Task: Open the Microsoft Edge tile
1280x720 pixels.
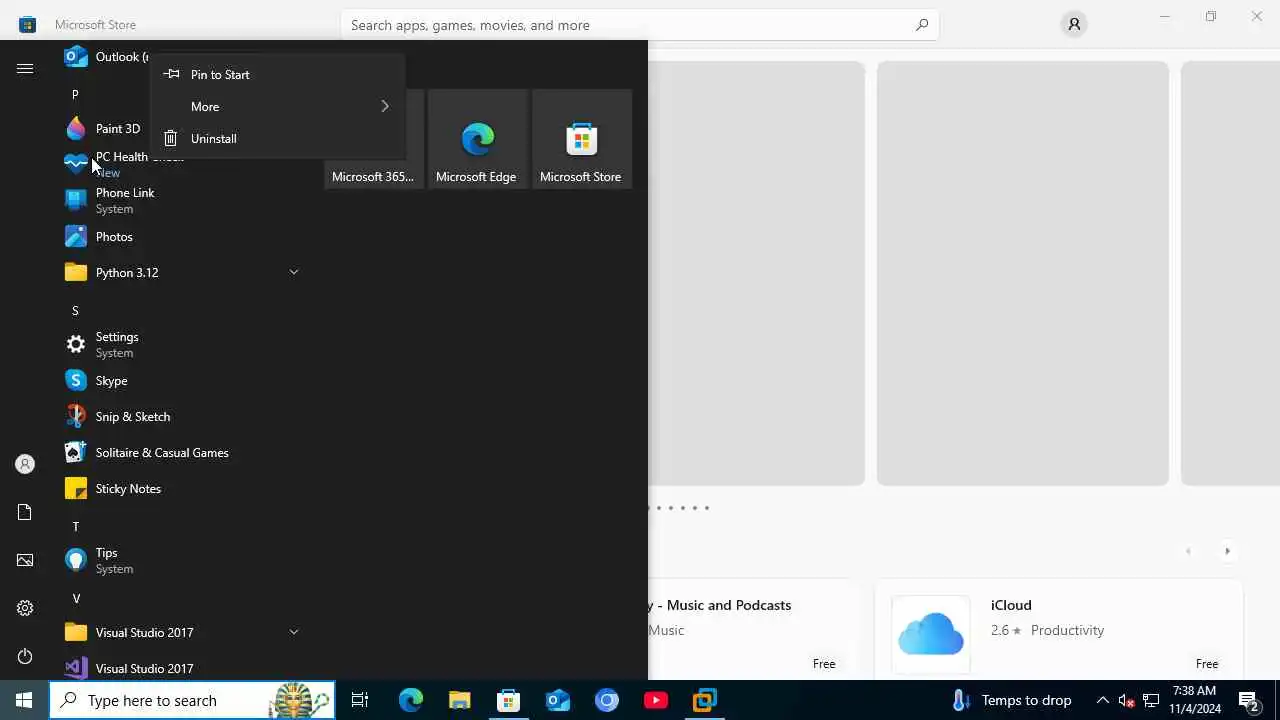Action: 477,139
